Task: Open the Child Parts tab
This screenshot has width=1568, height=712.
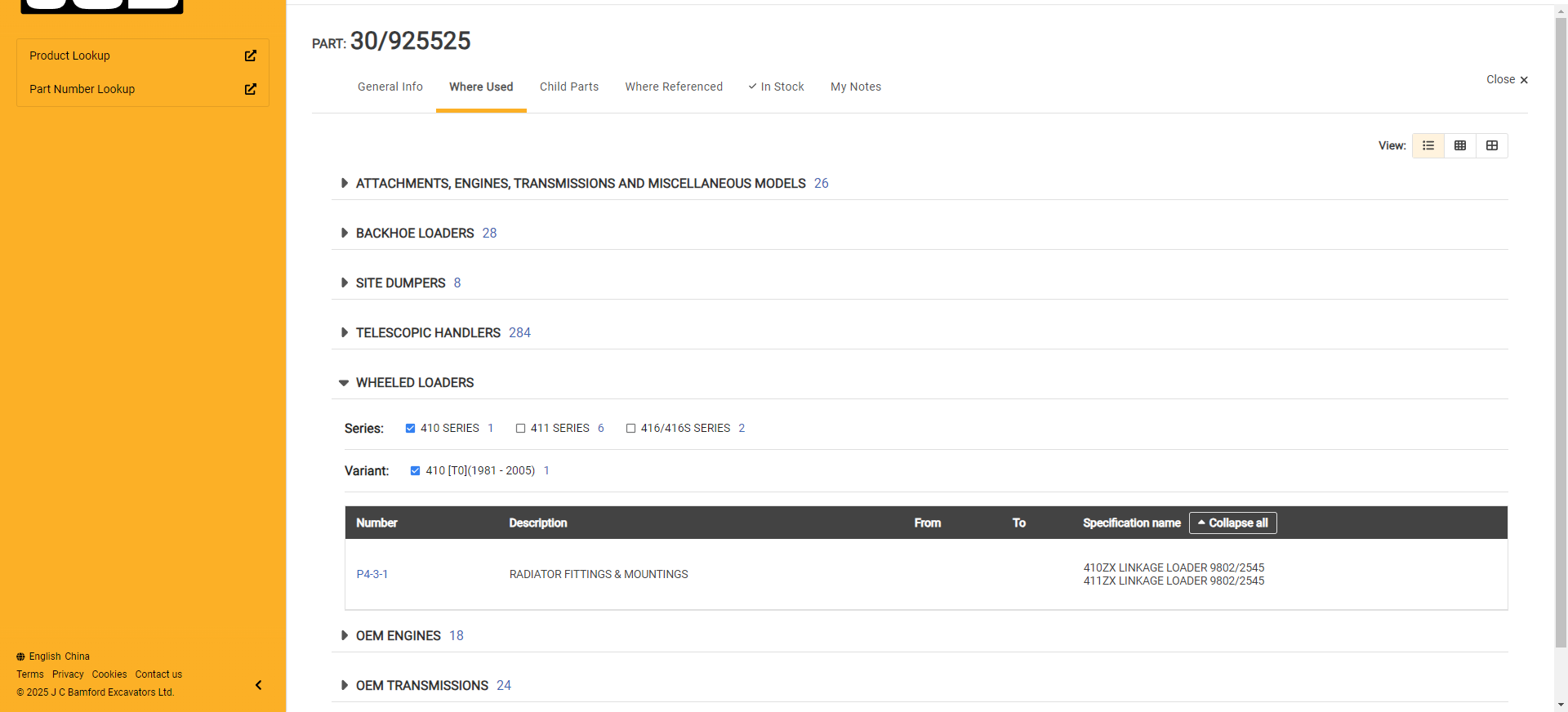Action: (x=568, y=87)
